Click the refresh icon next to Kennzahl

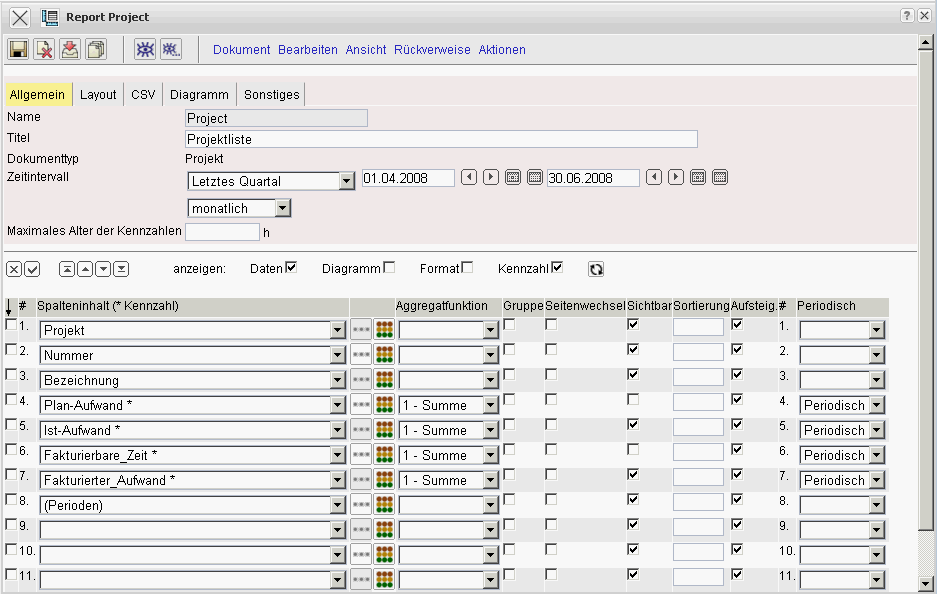coord(596,269)
